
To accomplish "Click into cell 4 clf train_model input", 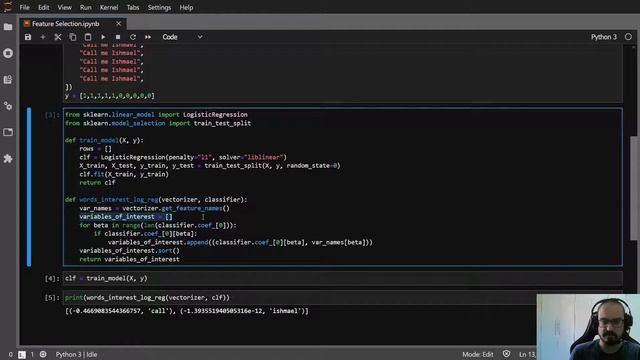I will pos(342,278).
